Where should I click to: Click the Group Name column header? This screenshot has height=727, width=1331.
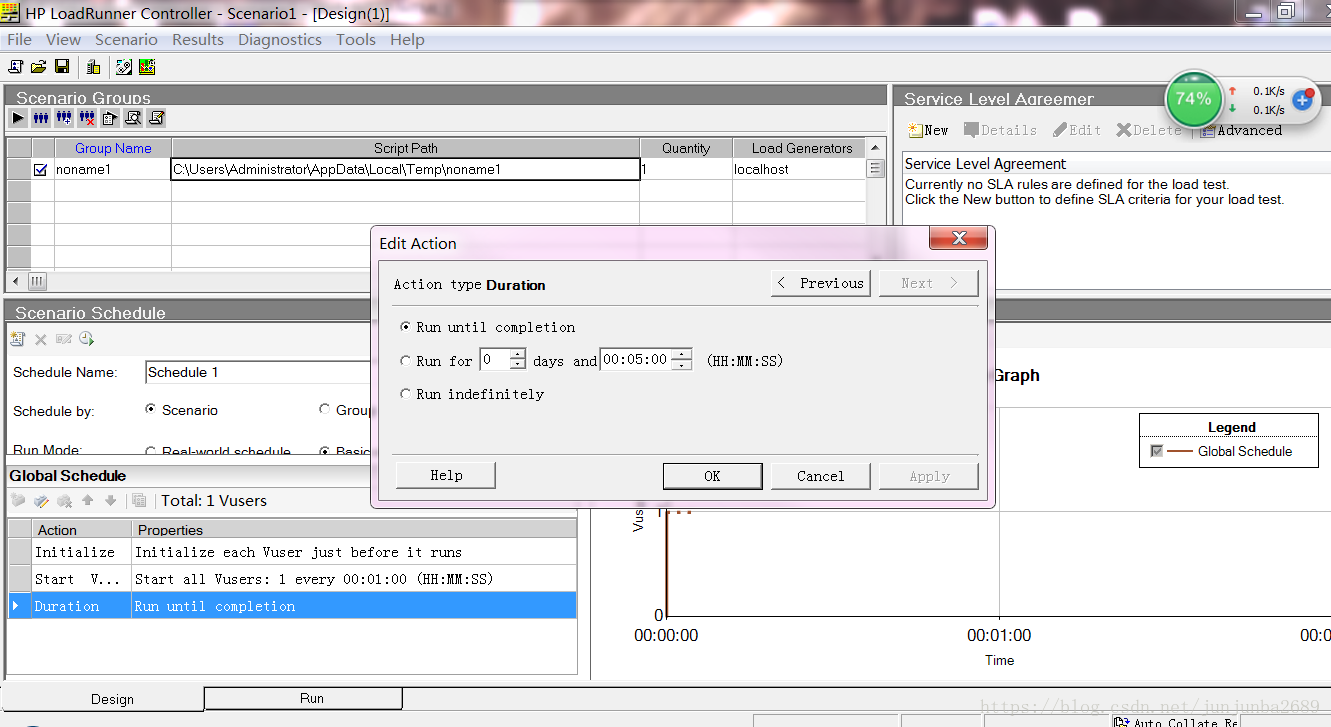[113, 148]
